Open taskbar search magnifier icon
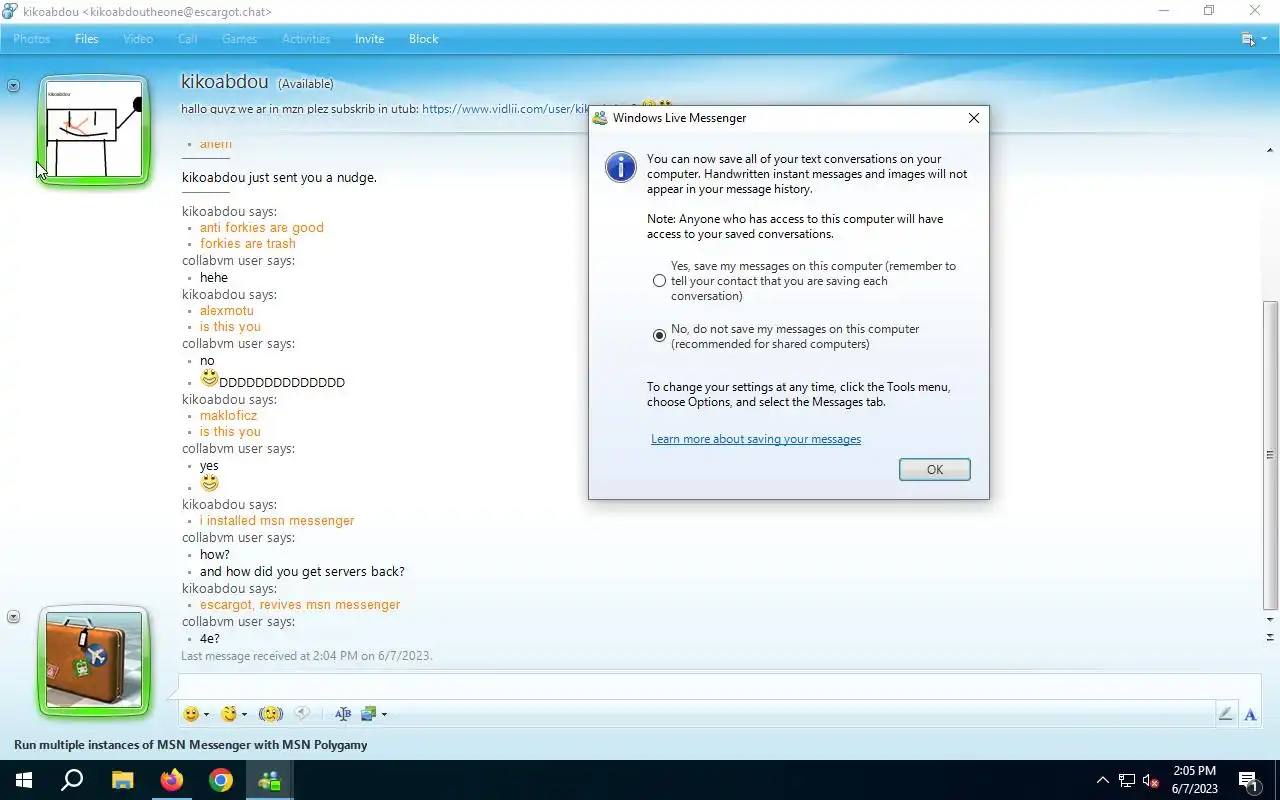The height and width of the screenshot is (800, 1280). tap(72, 780)
